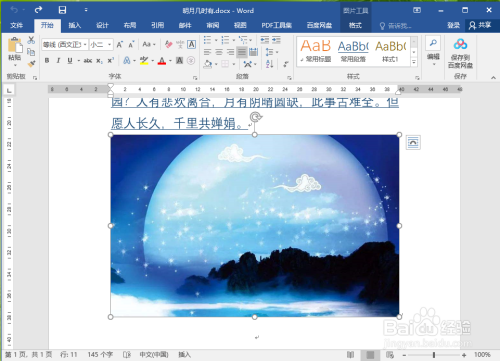The height and width of the screenshot is (361, 500).
Task: Click the Copy icon in clipboard group
Action: point(31,52)
